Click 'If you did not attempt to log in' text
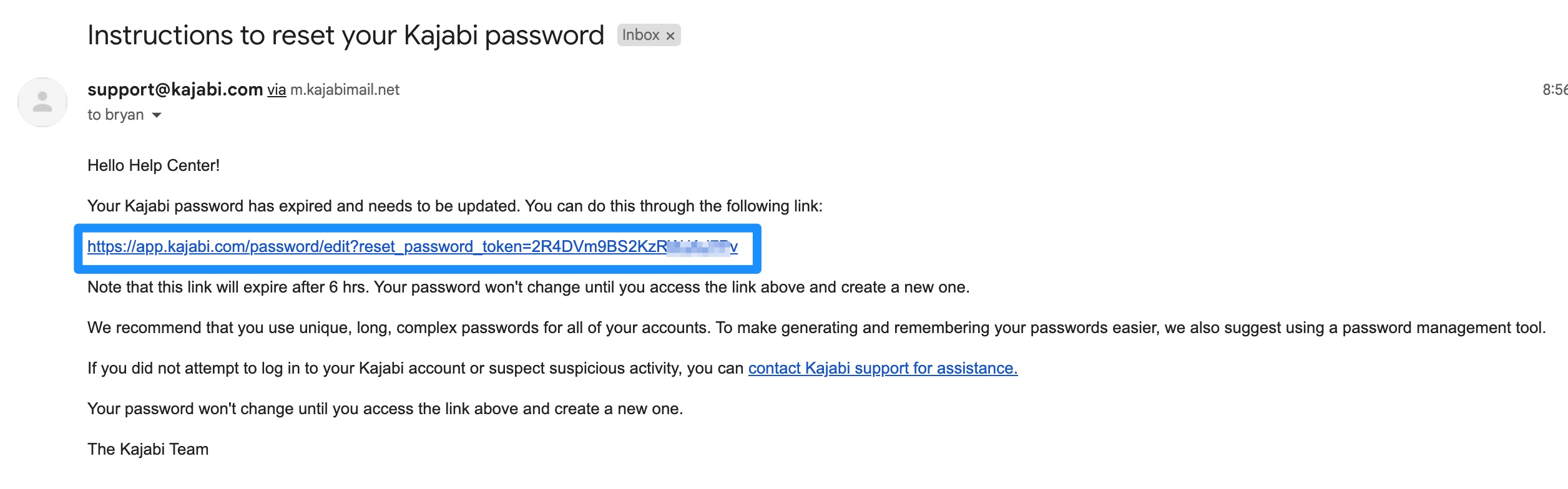 pos(415,369)
